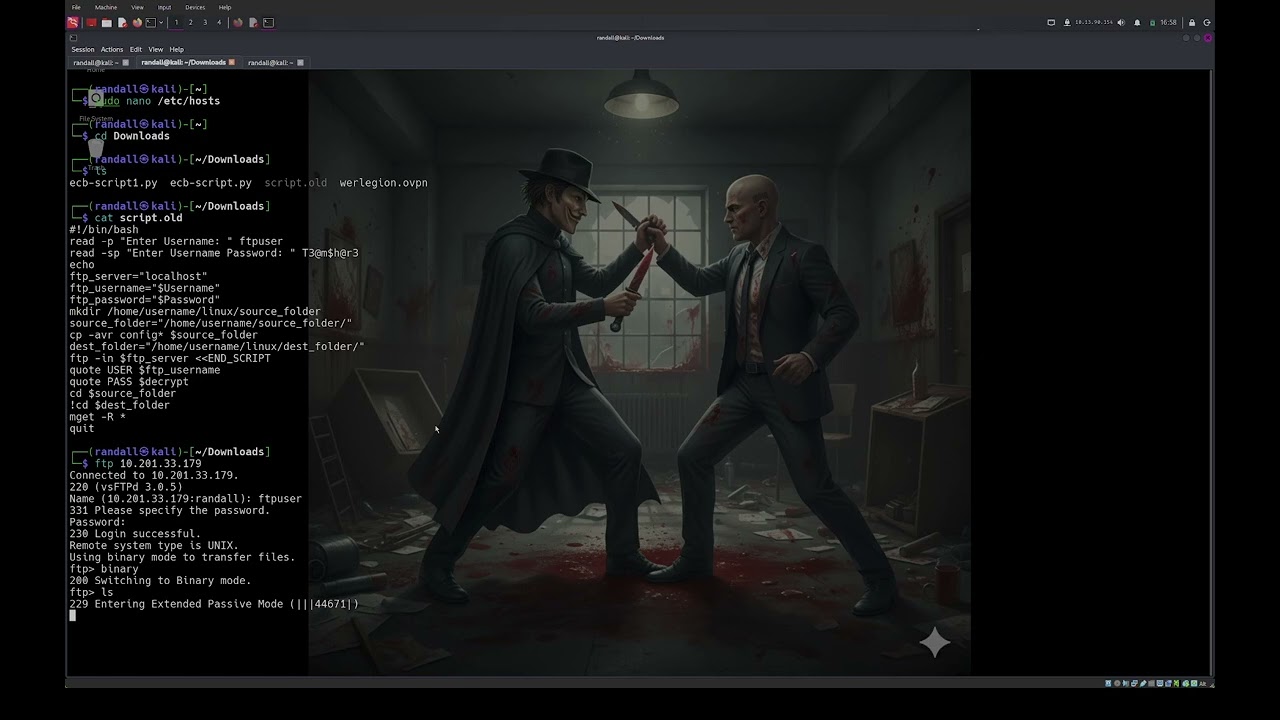Open the Kali dragon applications menu

(73, 22)
